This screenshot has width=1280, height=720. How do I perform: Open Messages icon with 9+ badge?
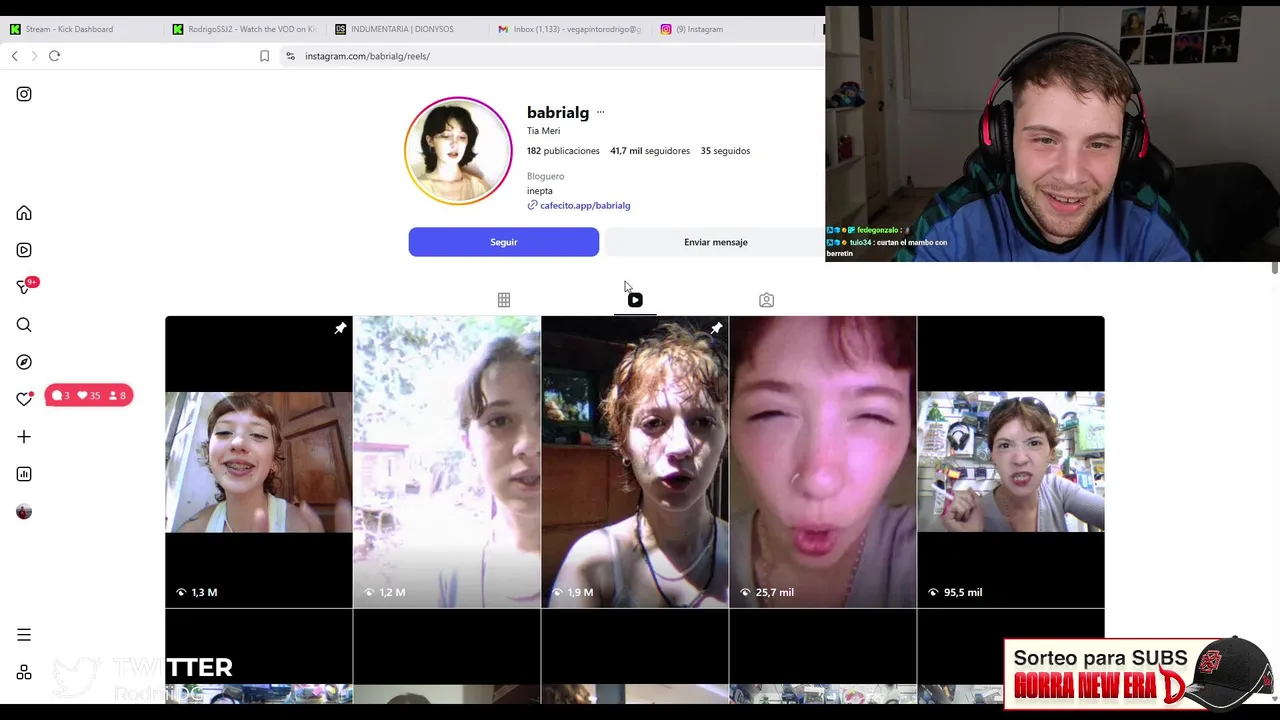click(x=26, y=287)
